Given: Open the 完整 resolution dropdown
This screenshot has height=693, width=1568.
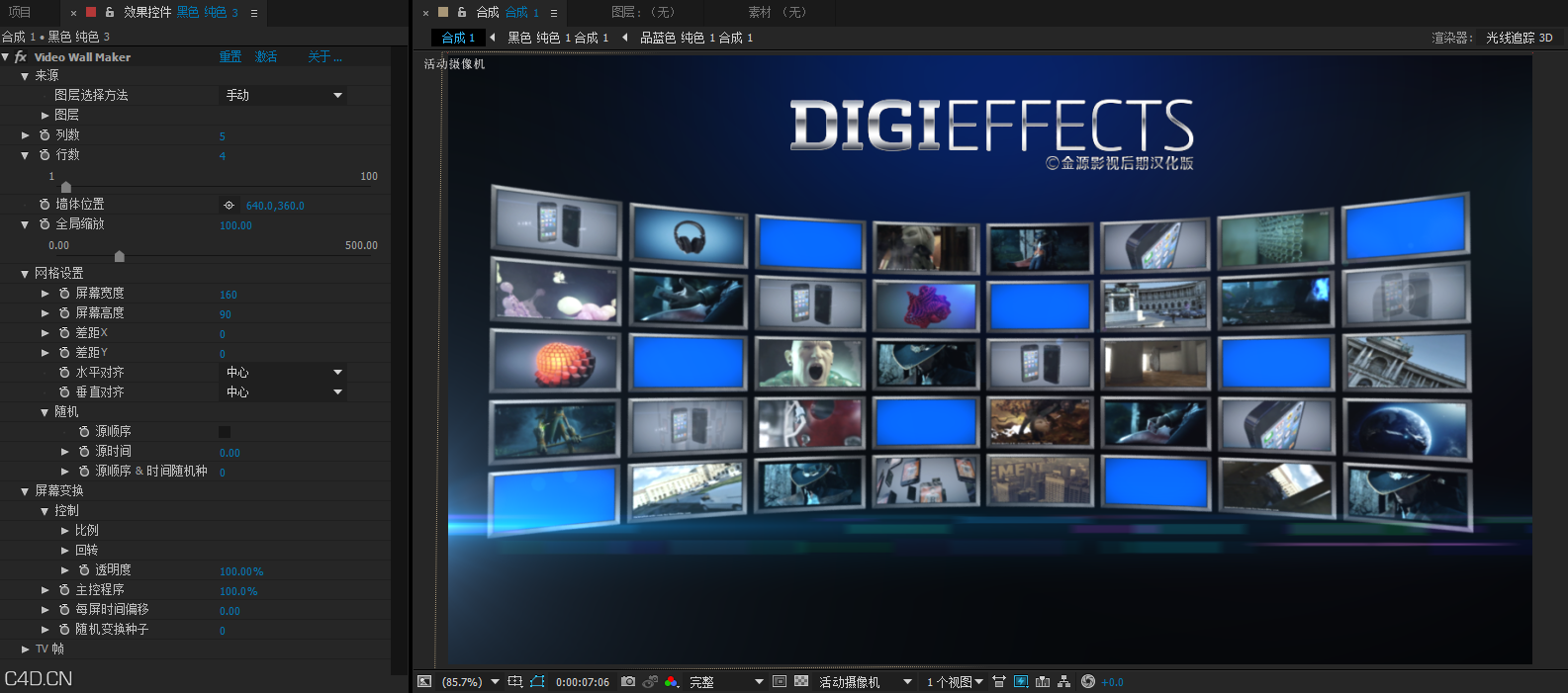Looking at the screenshot, I should tap(726, 682).
